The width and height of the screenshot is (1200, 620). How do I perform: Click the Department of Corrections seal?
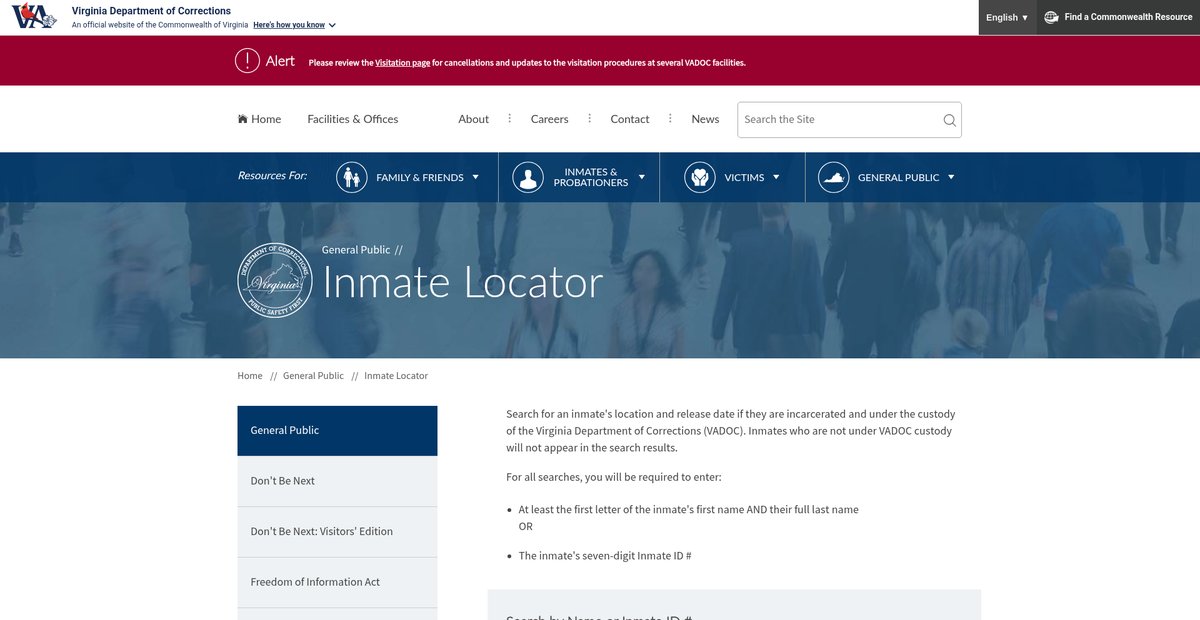click(275, 279)
